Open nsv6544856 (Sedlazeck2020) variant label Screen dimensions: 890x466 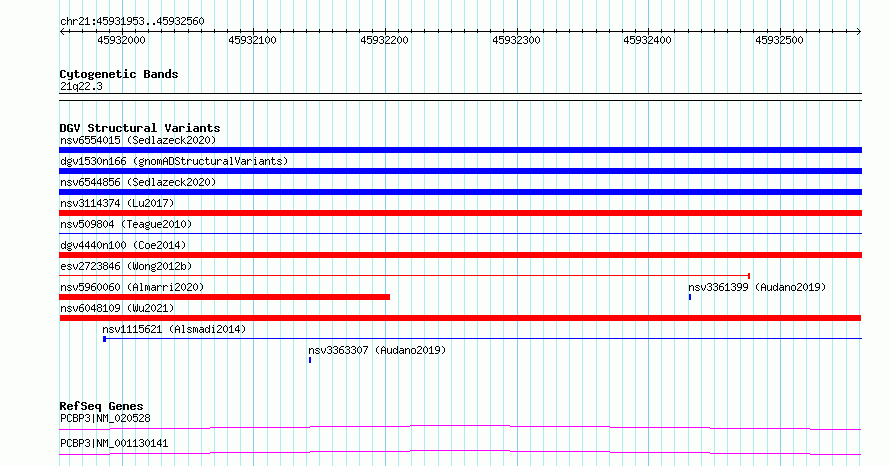point(138,182)
